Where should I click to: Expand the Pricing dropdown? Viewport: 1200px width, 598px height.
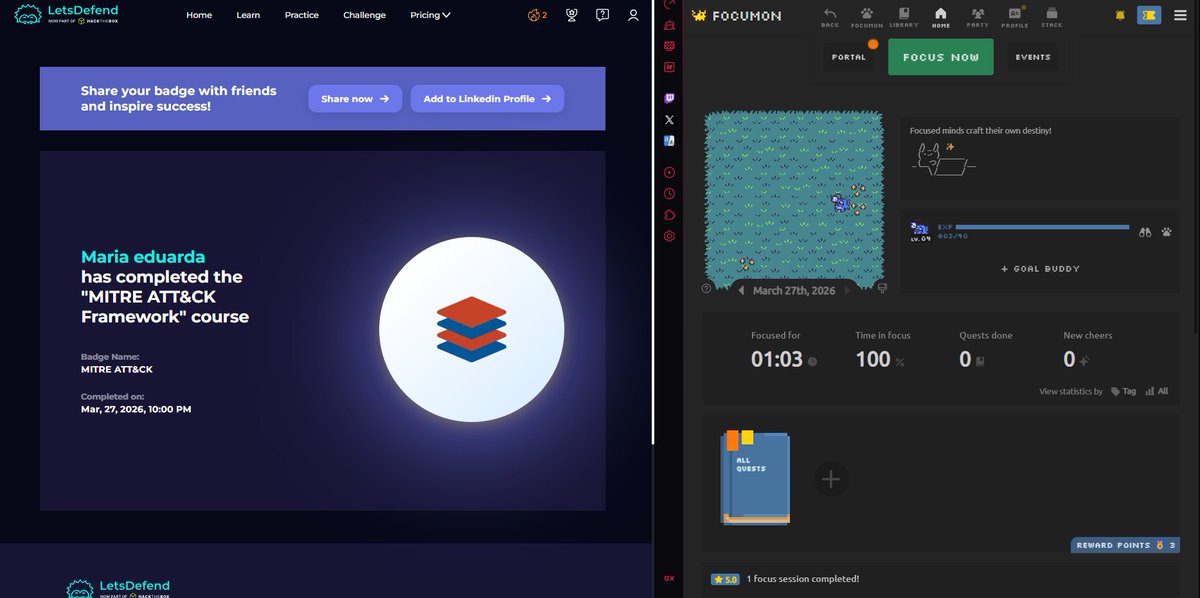(x=430, y=15)
